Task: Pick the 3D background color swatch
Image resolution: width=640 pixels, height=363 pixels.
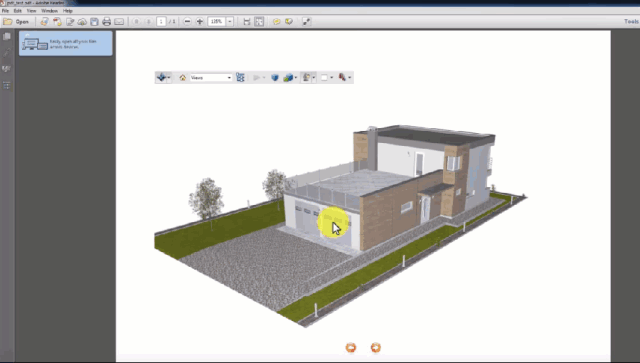Action: pyautogui.click(x=324, y=78)
